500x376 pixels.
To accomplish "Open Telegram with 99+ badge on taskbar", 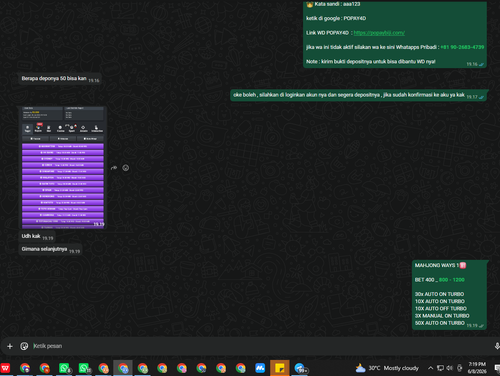I will click(300, 368).
